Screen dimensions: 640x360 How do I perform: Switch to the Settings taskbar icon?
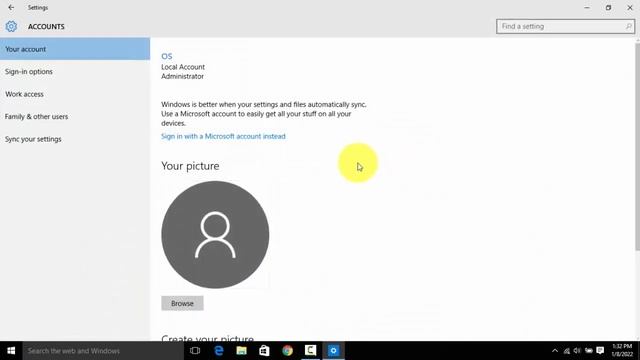point(333,351)
